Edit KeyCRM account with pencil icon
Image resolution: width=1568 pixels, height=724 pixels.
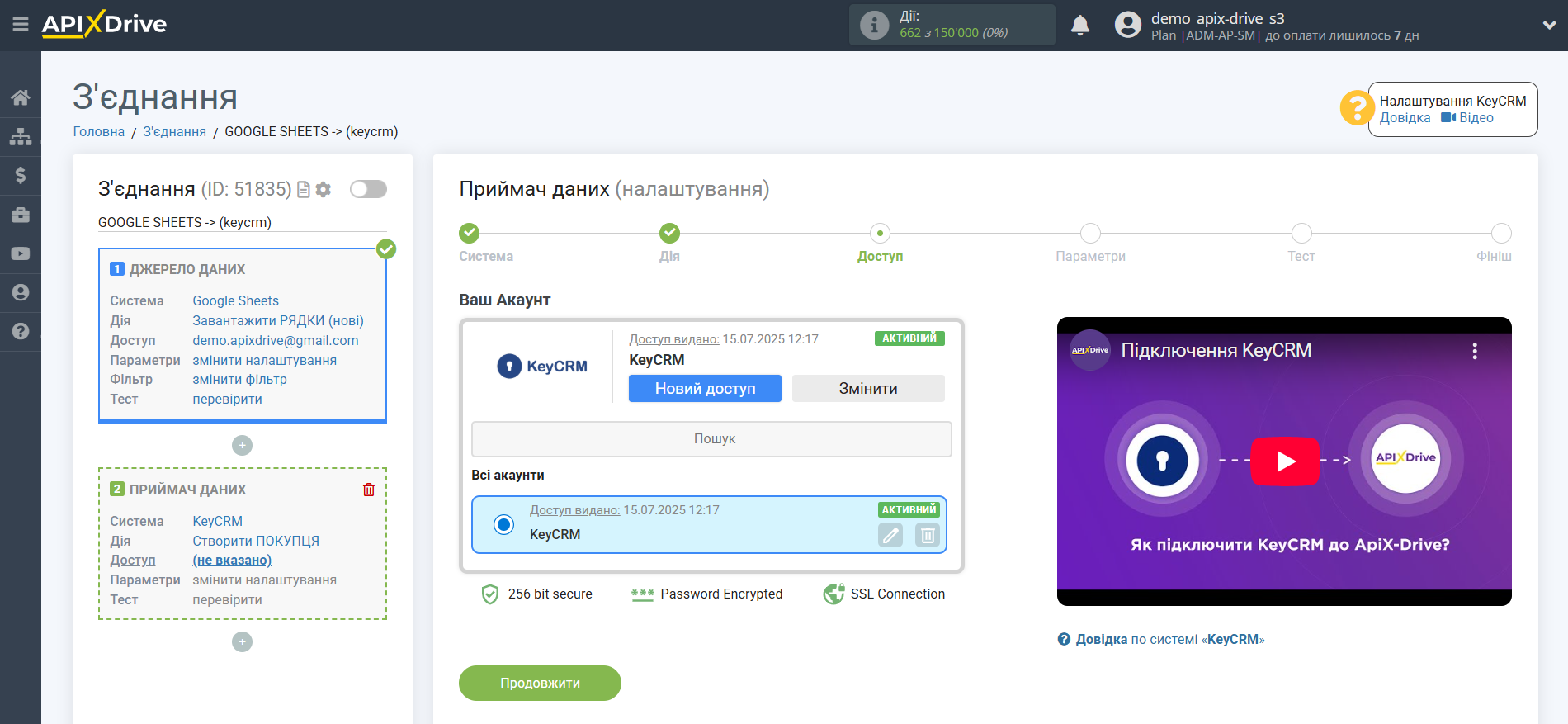click(x=890, y=535)
